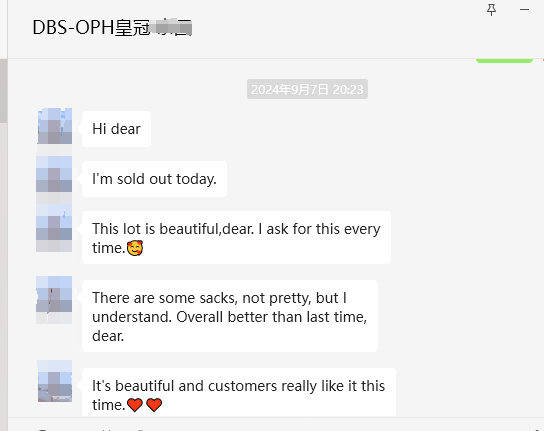Click the smiling hearts emoji after "time."
544x431 pixels.
[135, 248]
